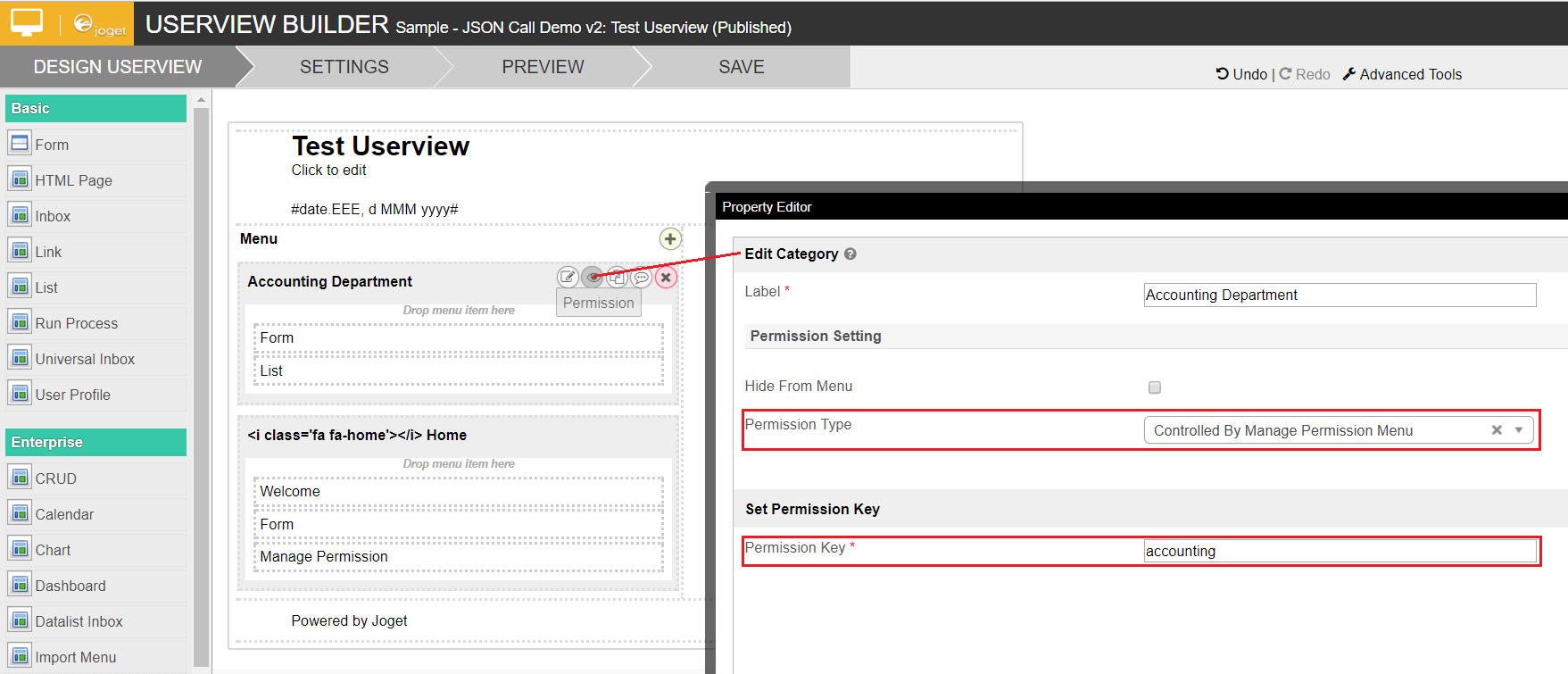Image resolution: width=1568 pixels, height=674 pixels.
Task: Click Undo
Action: [1241, 74]
